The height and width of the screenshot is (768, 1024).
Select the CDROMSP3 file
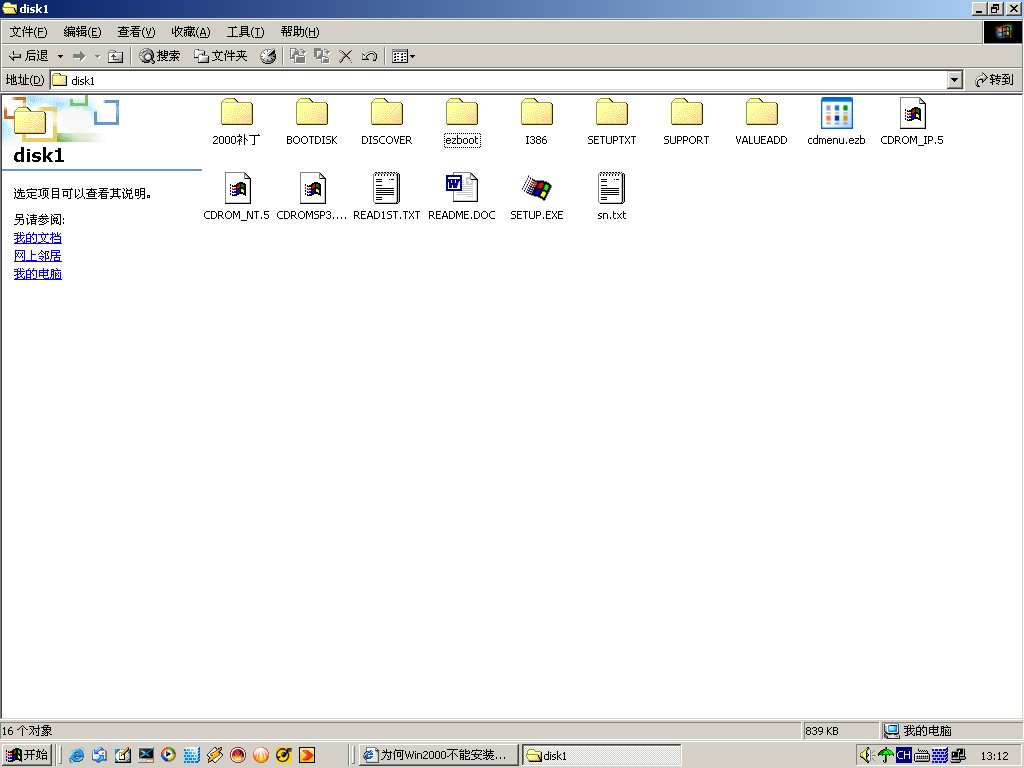[312, 197]
